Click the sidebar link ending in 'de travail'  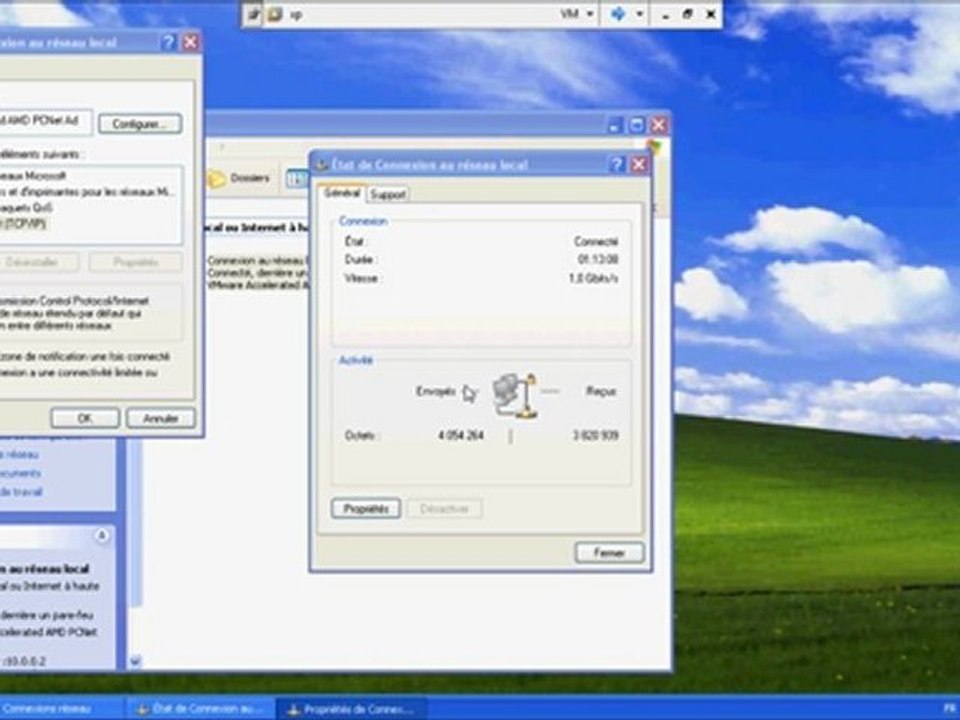21,492
